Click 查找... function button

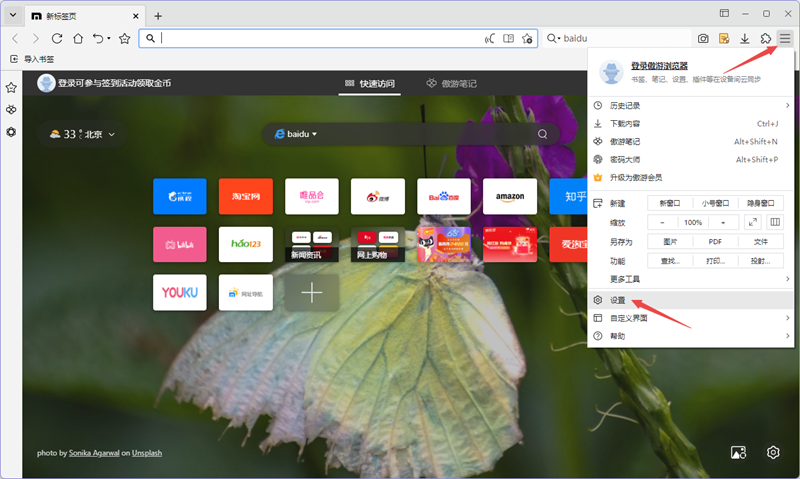[670, 261]
